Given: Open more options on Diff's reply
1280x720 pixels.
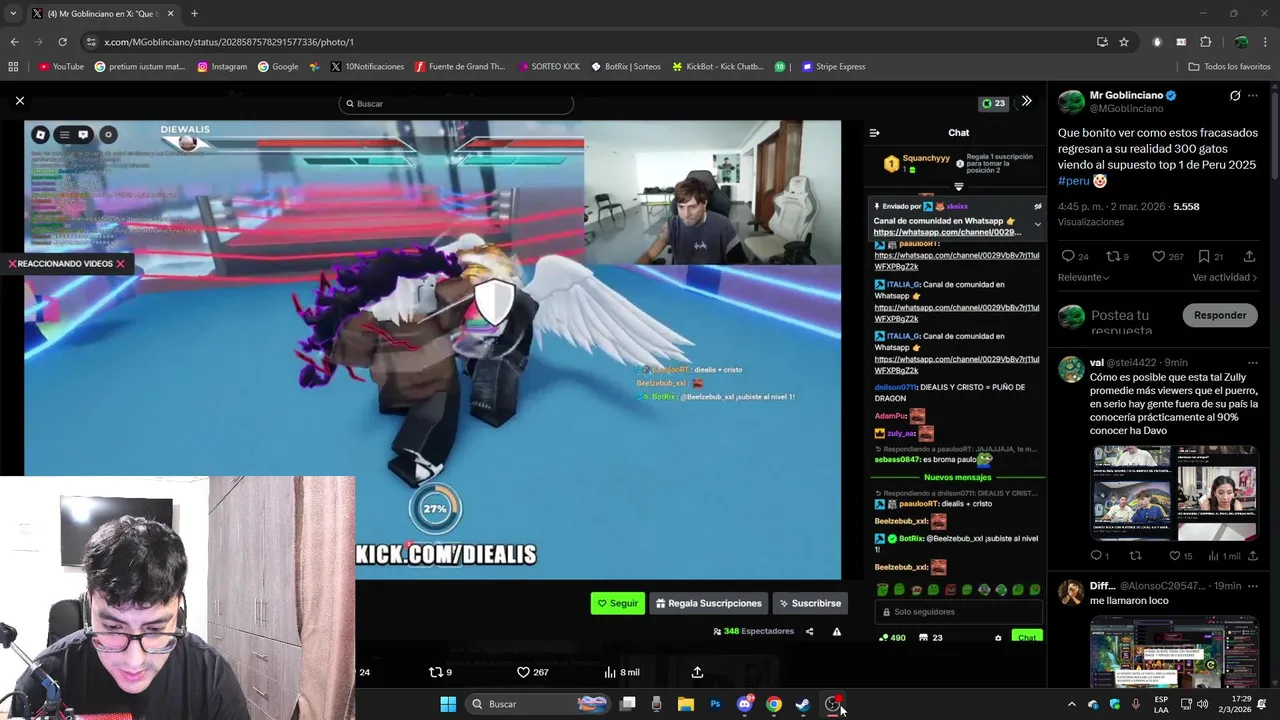Looking at the screenshot, I should click(1252, 585).
